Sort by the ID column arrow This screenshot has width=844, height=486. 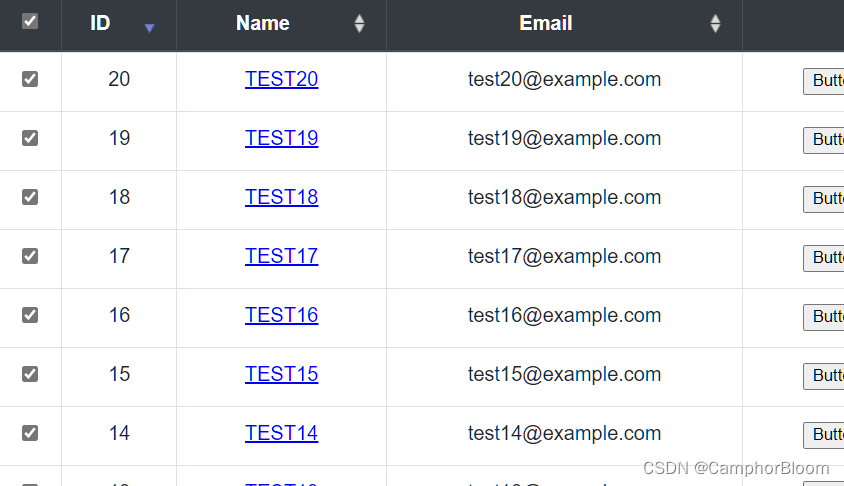[x=150, y=28]
